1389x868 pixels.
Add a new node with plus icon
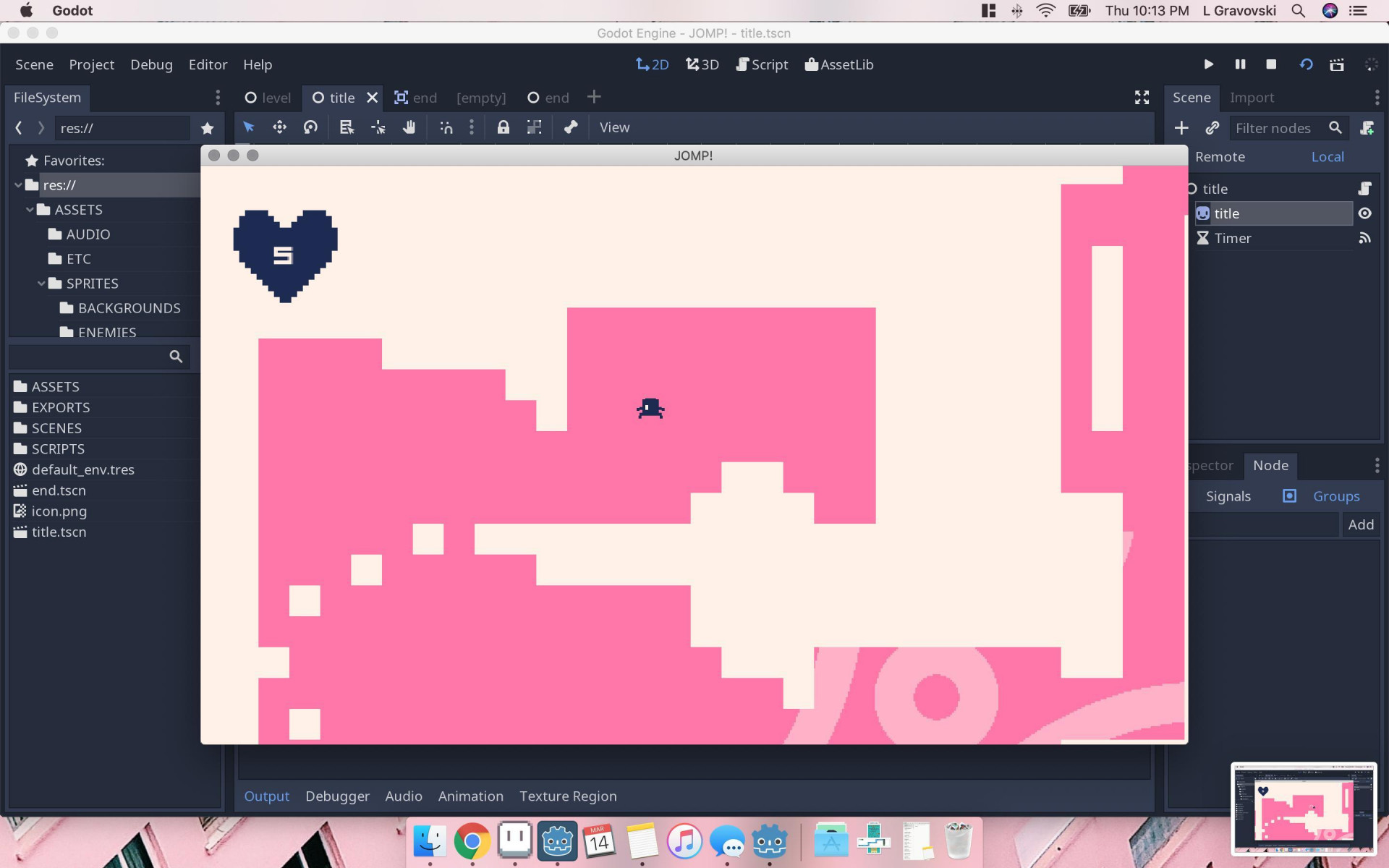1181,128
